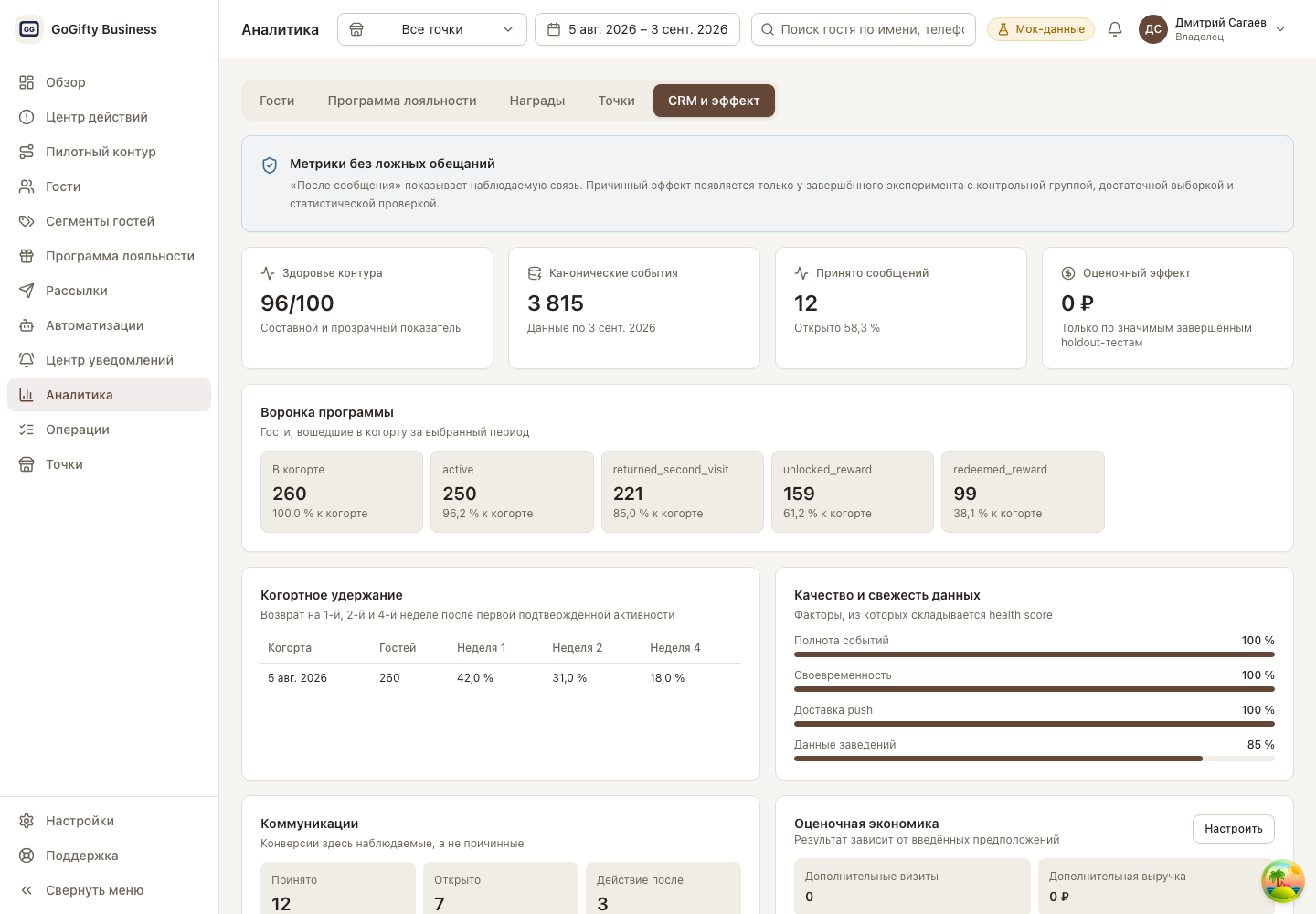Click the active funnel card

[x=512, y=492]
